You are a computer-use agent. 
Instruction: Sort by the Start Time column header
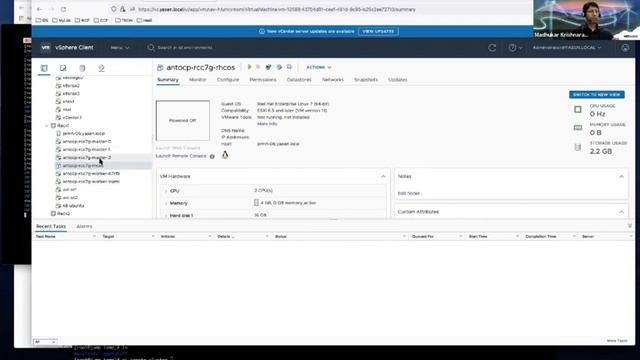pos(478,237)
